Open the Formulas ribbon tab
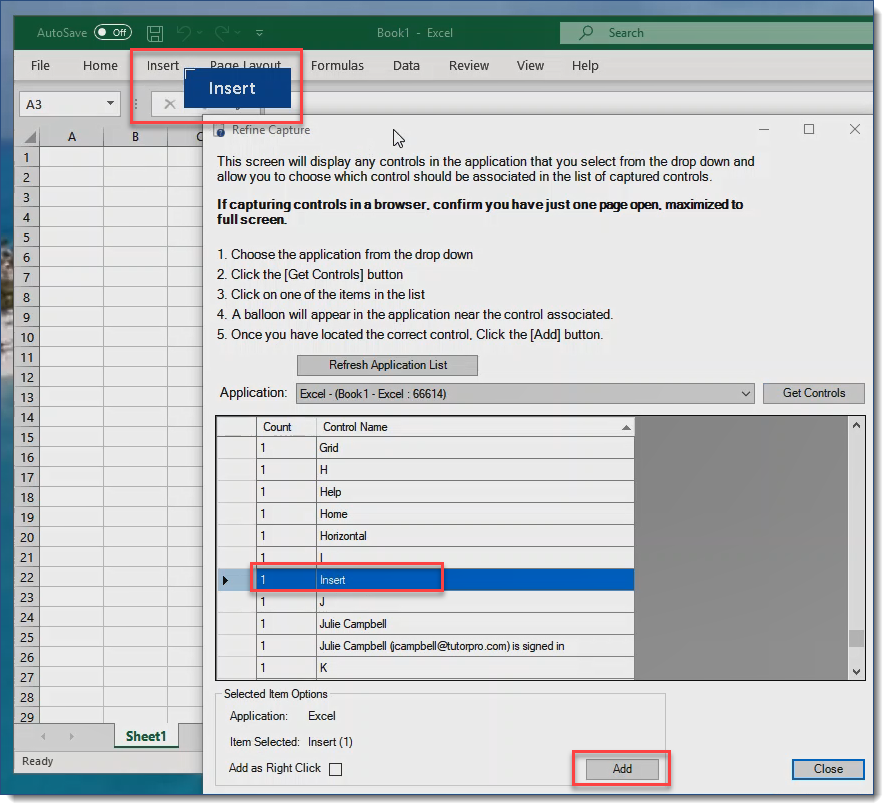 tap(337, 66)
